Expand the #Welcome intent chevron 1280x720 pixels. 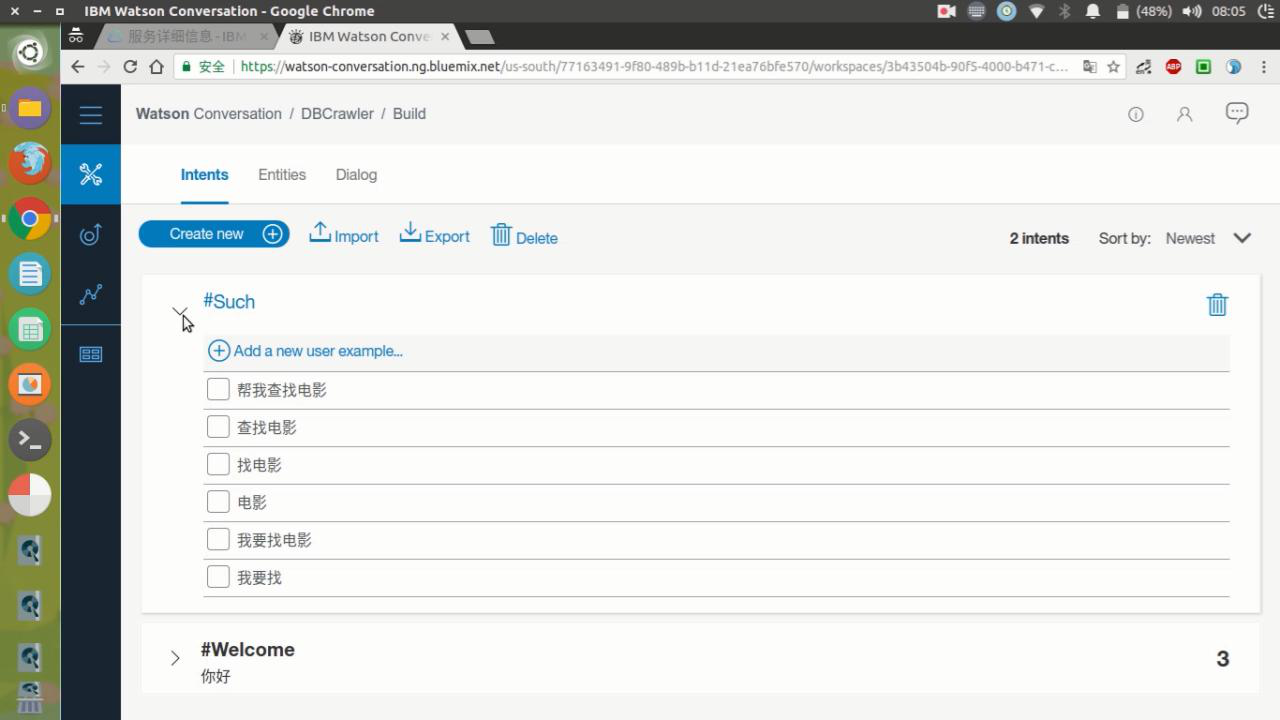coord(175,658)
